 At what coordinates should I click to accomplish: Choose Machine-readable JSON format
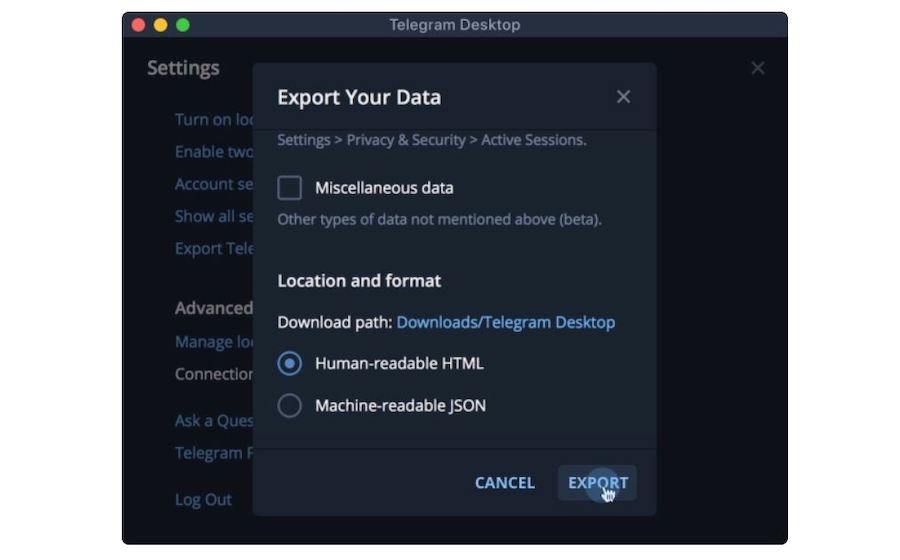coord(290,406)
